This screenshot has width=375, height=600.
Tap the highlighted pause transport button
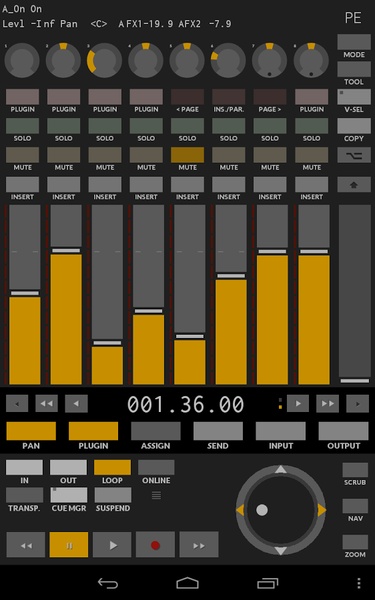pyautogui.click(x=69, y=544)
